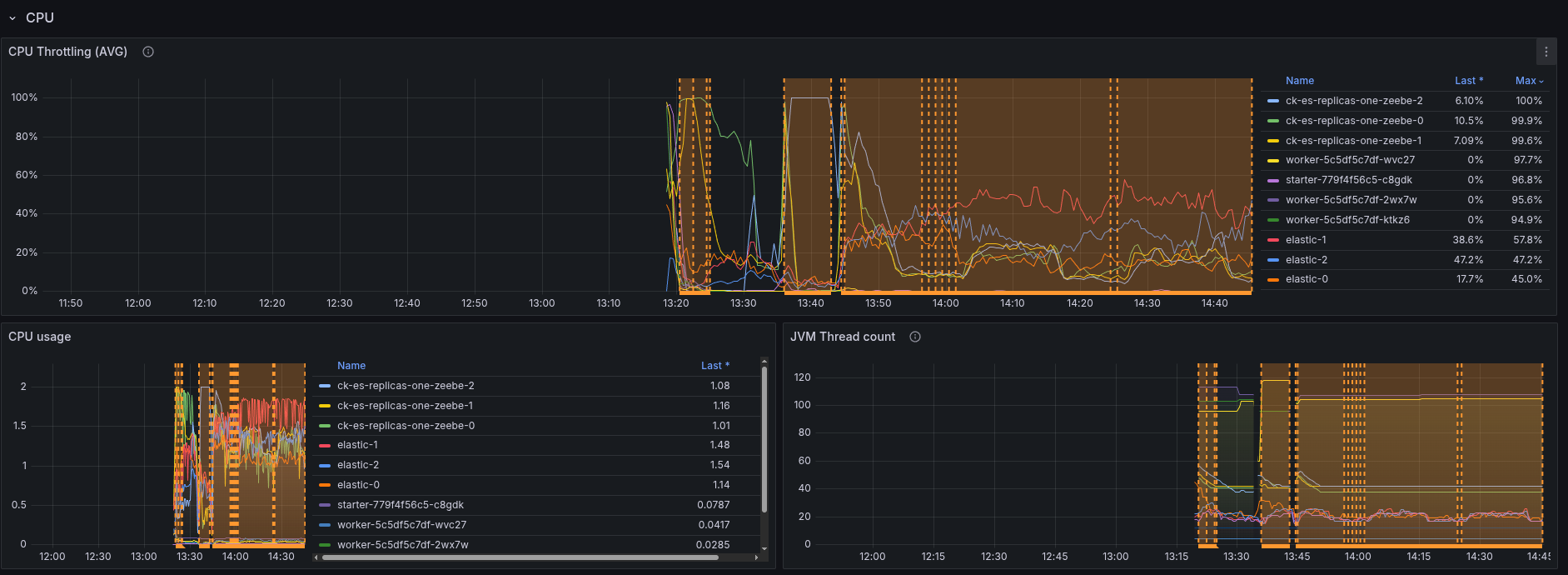This screenshot has height=575, width=1568.
Task: Sort CPU Throttling legend by Last * column
Action: point(1469,81)
